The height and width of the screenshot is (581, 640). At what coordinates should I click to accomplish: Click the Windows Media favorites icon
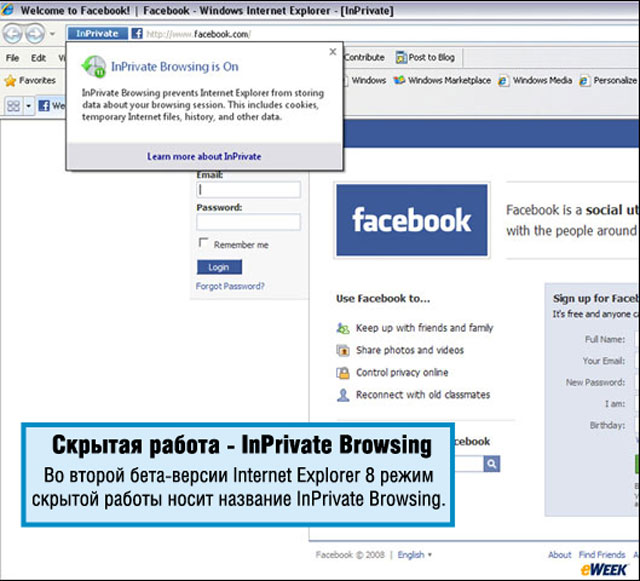(503, 81)
